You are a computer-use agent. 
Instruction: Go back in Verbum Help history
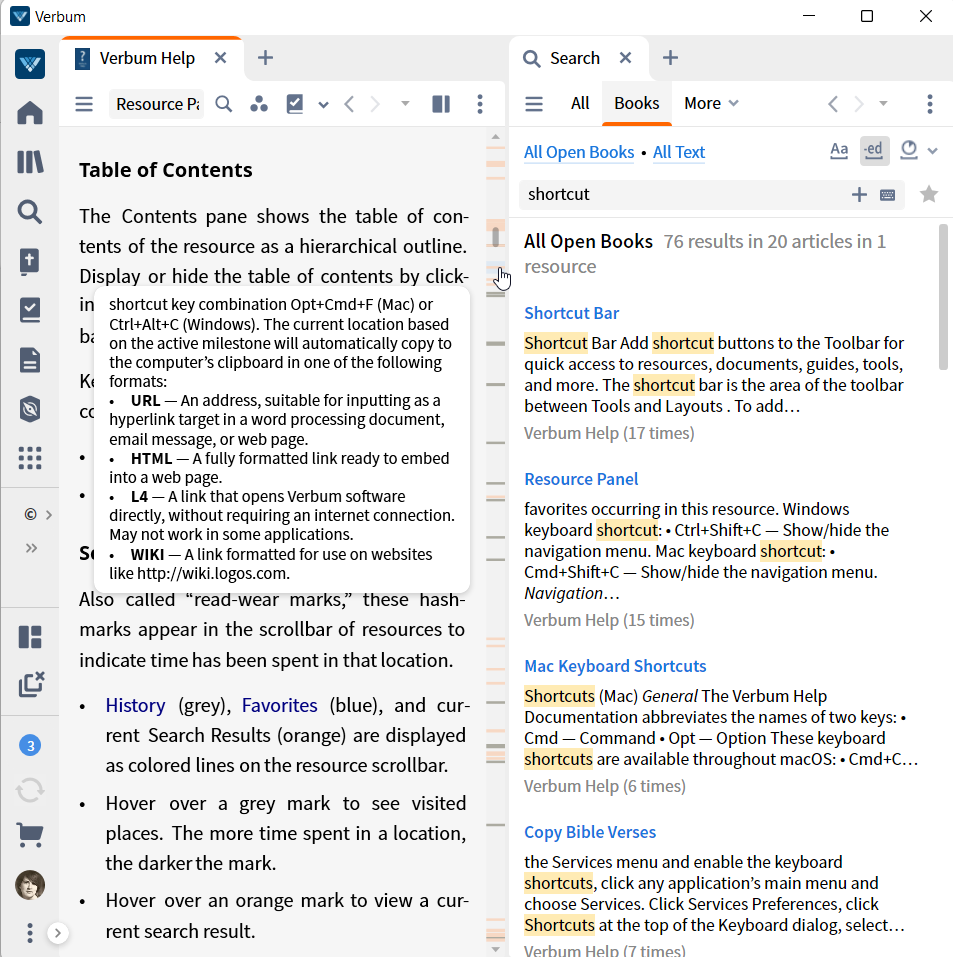[x=349, y=104]
